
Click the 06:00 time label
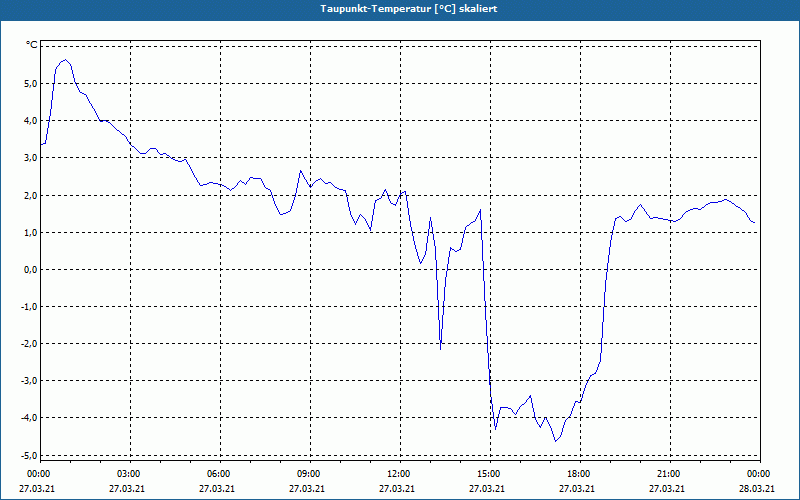220,474
